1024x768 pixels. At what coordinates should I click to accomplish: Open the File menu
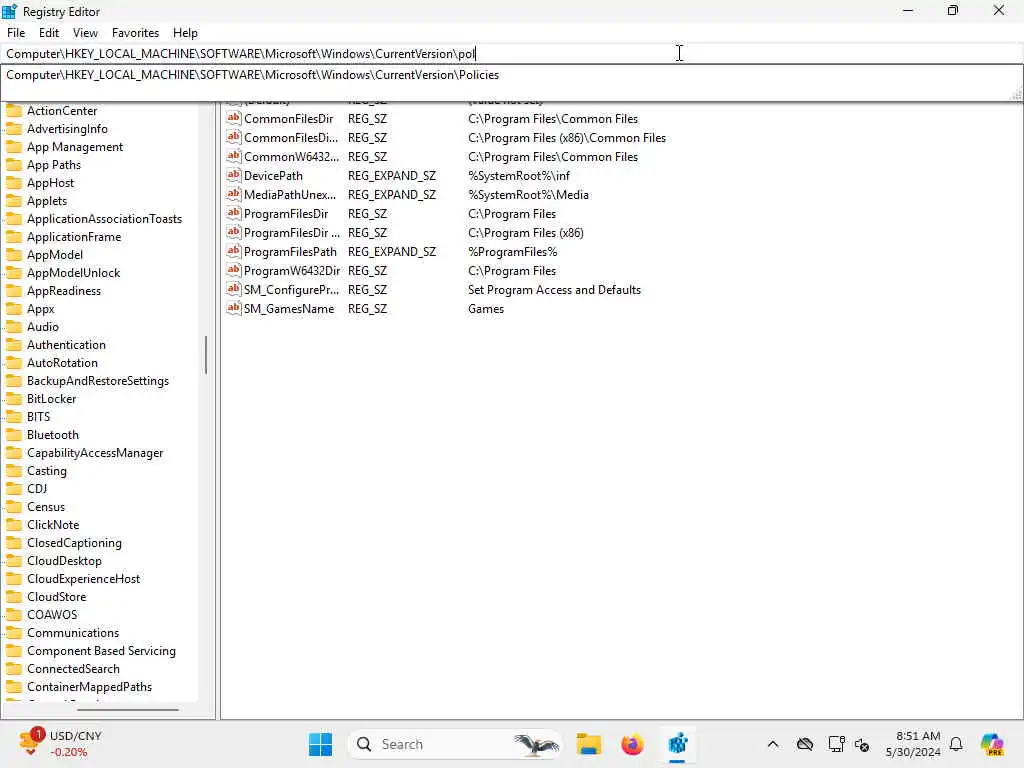point(16,33)
